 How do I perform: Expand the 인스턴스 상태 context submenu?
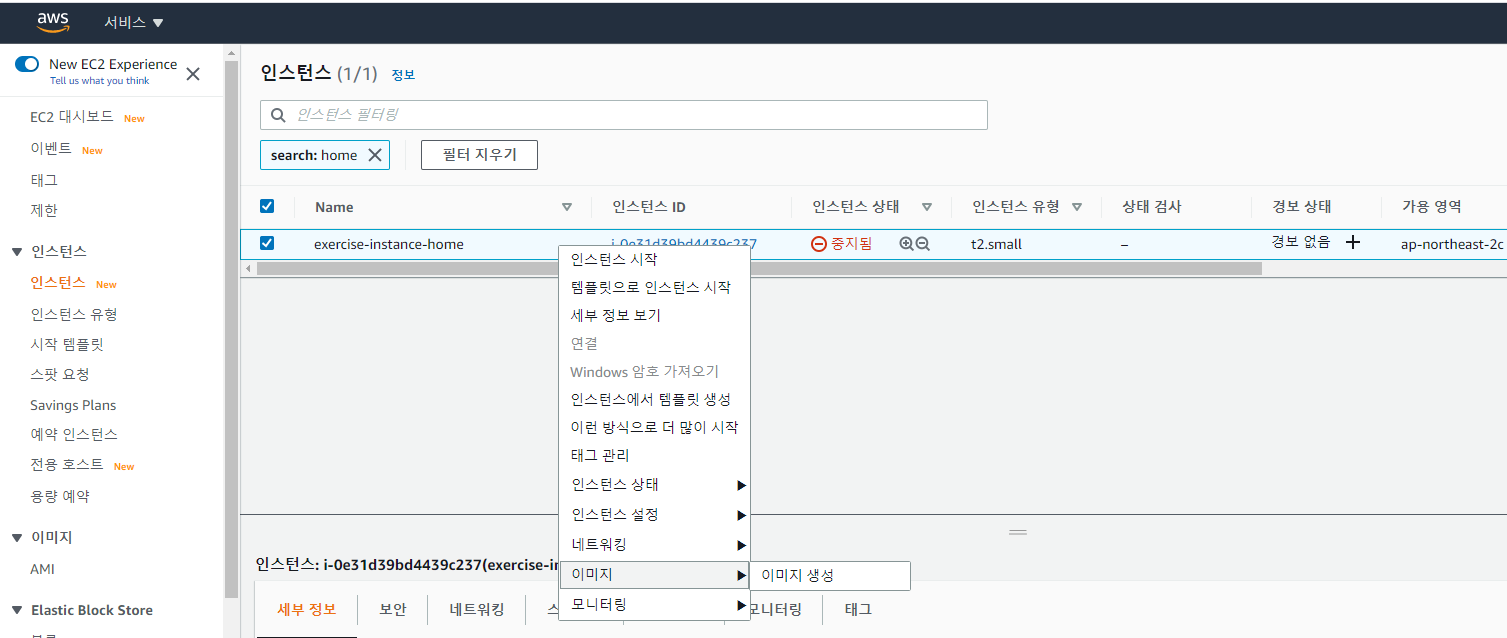(x=654, y=485)
